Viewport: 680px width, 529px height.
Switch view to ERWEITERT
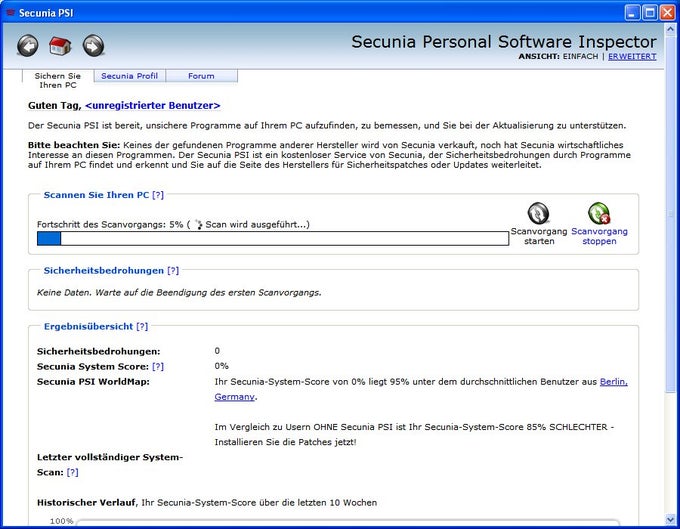[632, 56]
